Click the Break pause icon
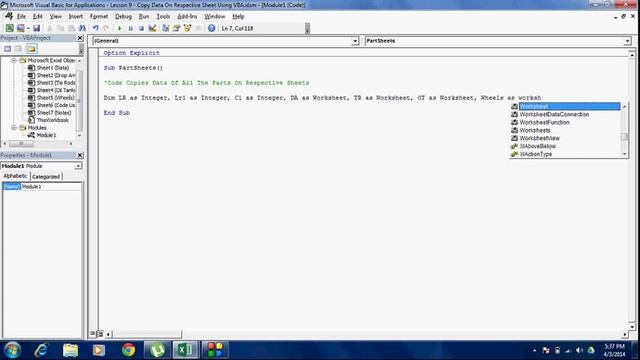Image resolution: width=640 pixels, height=360 pixels. pyautogui.click(x=131, y=28)
